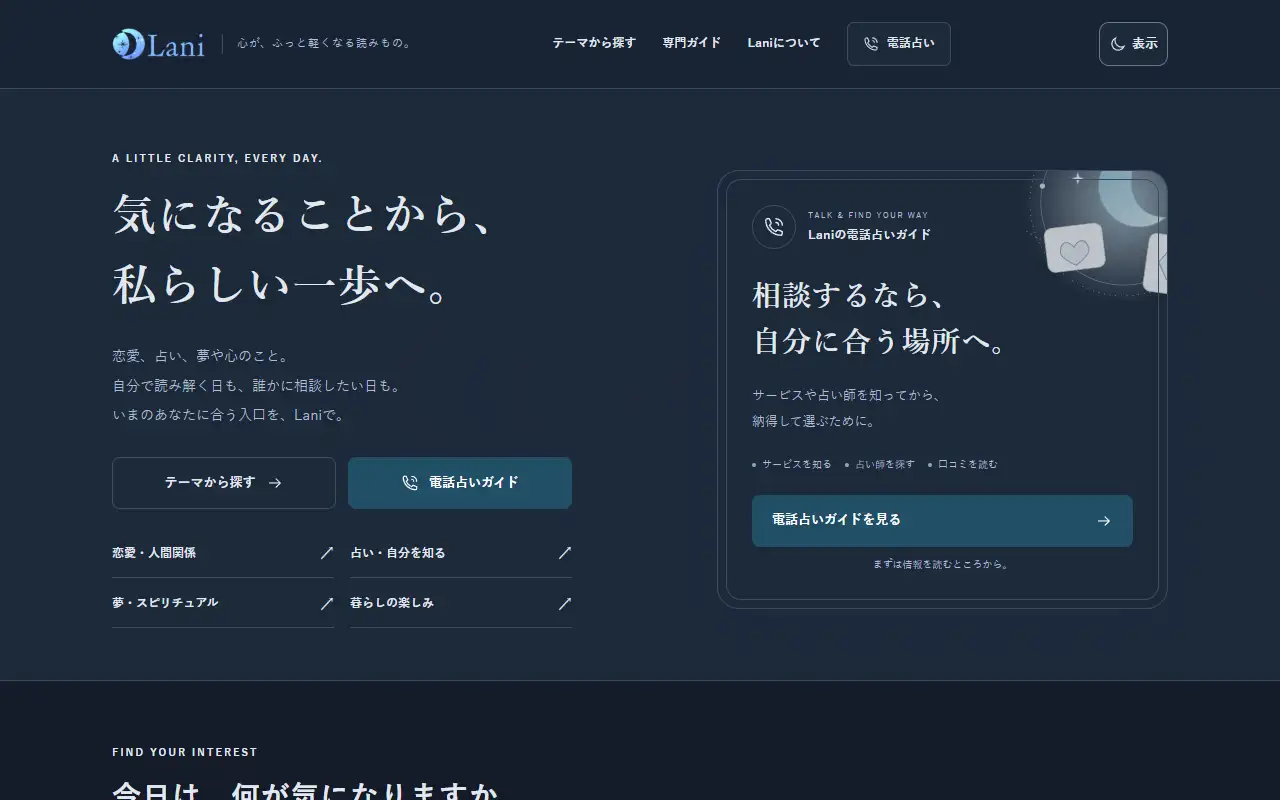Click arrow icon in hero テーマから探す button
The height and width of the screenshot is (800, 1280).
click(275, 483)
